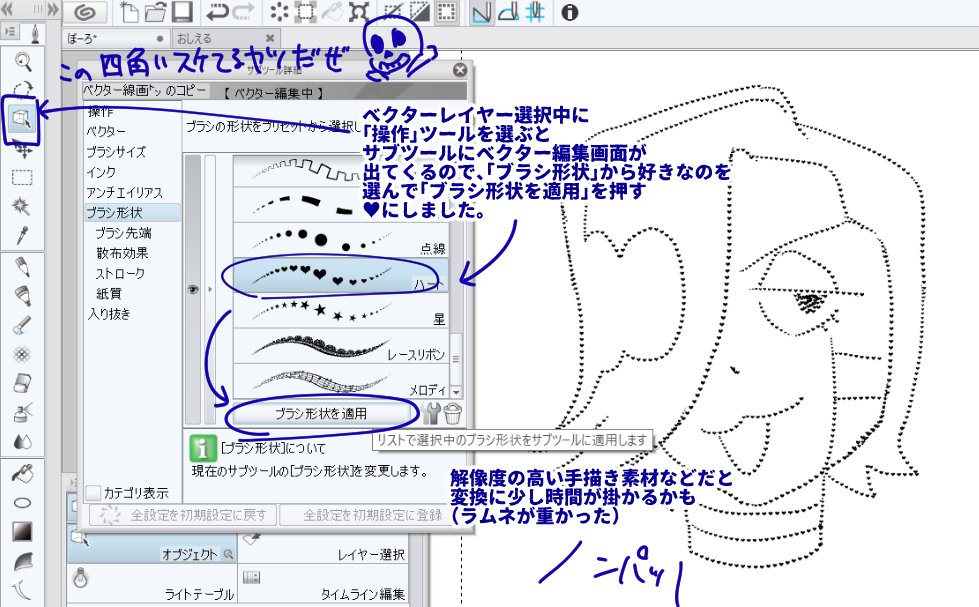Clear layer contents with dotted-circle icon
The image size is (979, 607).
coord(280,12)
